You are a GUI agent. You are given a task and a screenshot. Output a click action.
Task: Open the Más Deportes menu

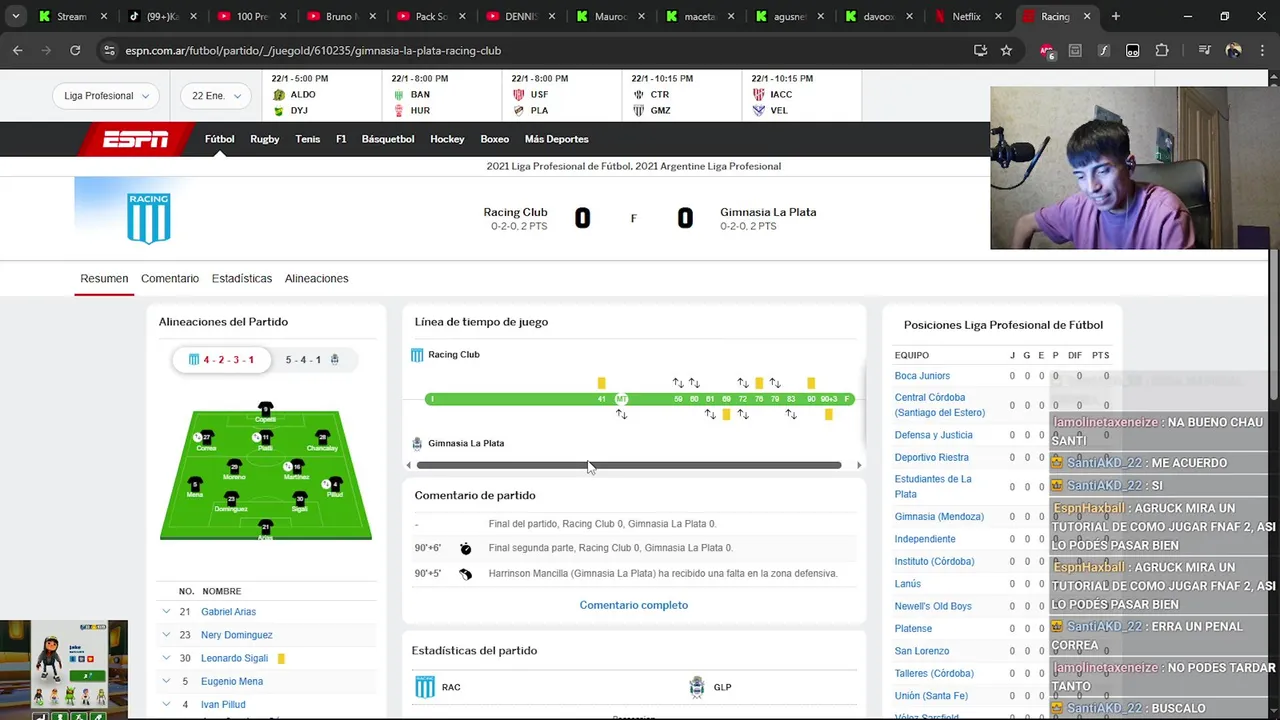(x=556, y=139)
